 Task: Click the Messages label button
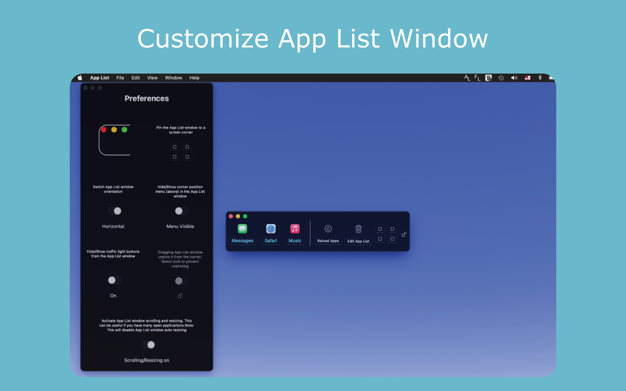242,240
